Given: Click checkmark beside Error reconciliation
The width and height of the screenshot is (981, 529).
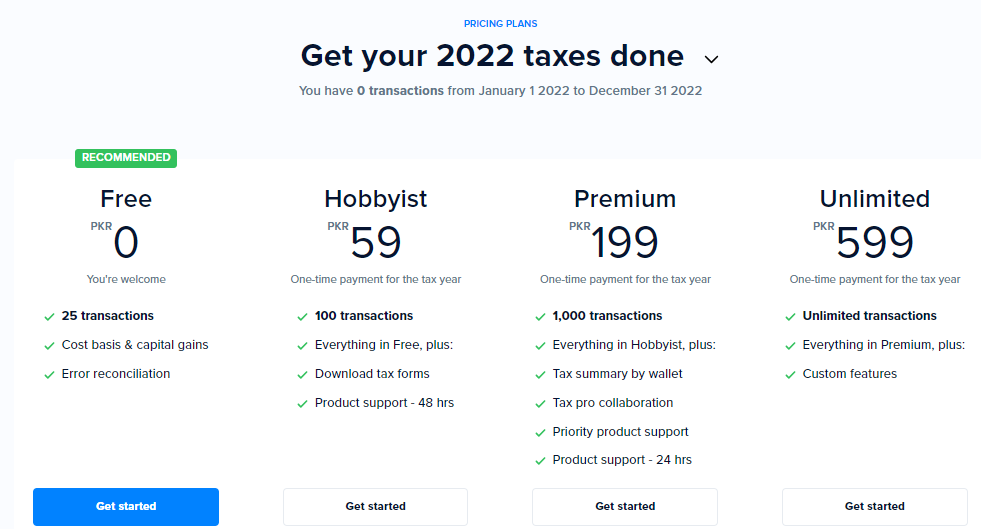Looking at the screenshot, I should (x=49, y=375).
